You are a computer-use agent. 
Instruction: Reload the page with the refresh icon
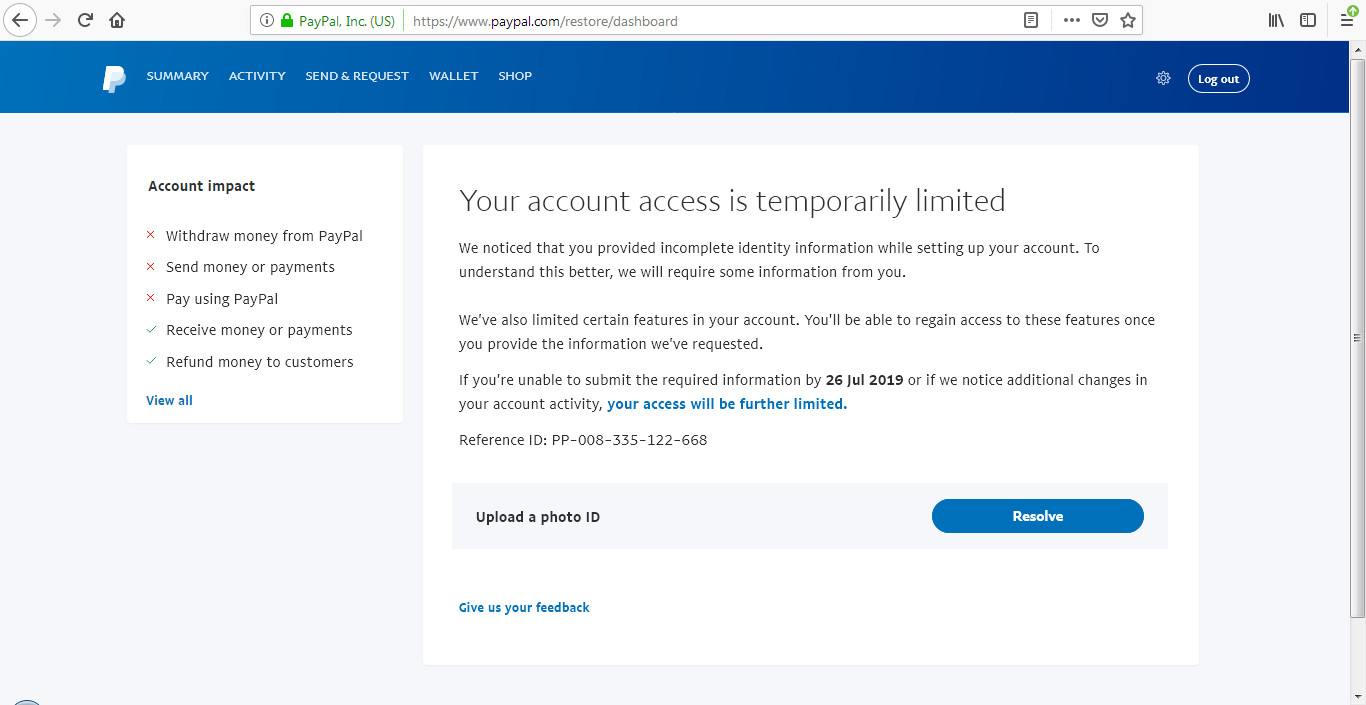[85, 20]
